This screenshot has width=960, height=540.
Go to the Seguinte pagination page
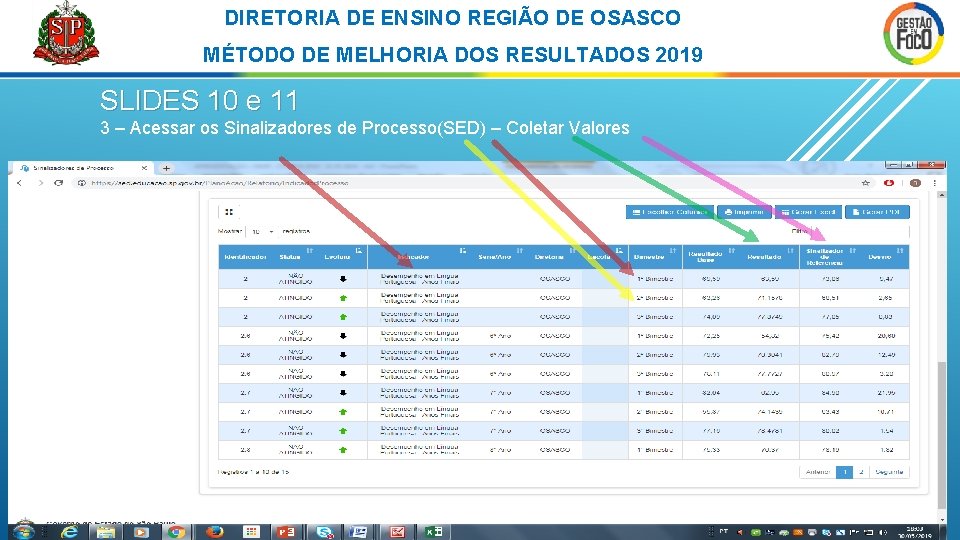[x=889, y=472]
